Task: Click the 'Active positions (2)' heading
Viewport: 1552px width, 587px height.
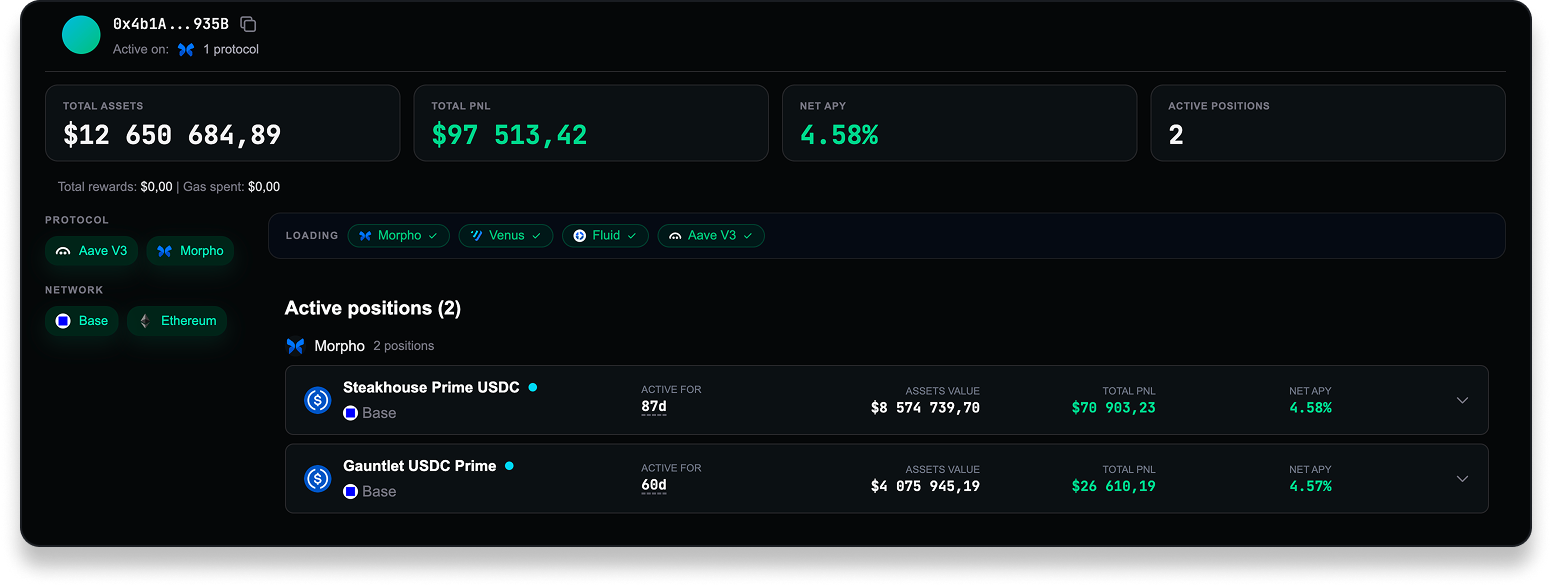Action: tap(373, 308)
